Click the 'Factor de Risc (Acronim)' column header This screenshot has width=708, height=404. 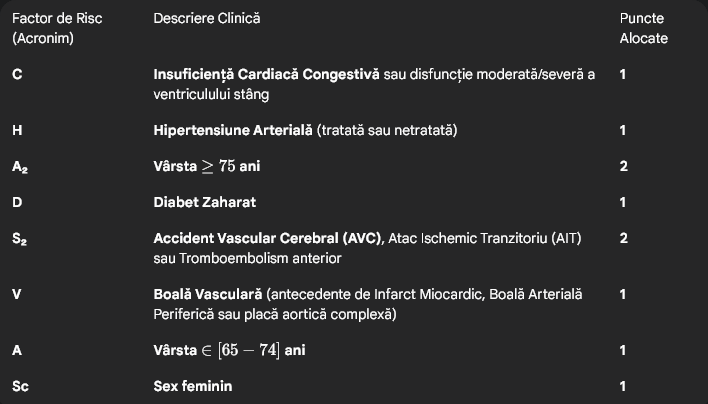pyautogui.click(x=57, y=28)
